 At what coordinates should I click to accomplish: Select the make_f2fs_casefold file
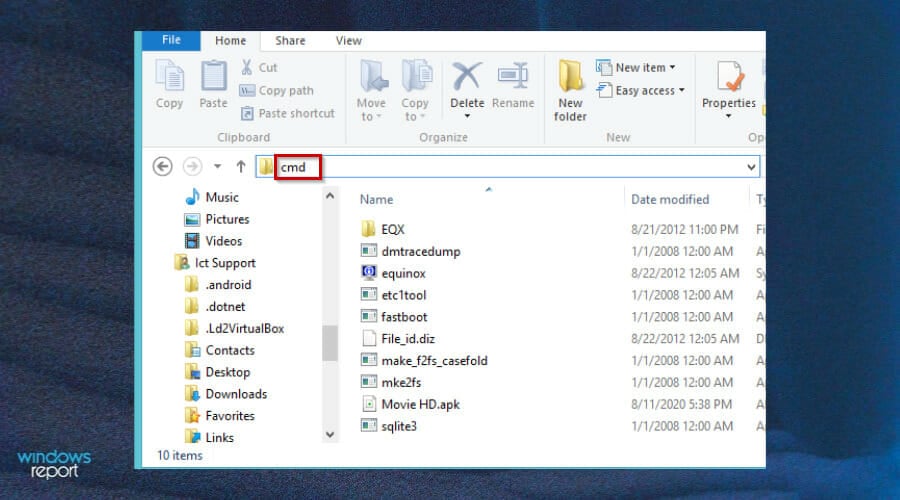coord(424,360)
